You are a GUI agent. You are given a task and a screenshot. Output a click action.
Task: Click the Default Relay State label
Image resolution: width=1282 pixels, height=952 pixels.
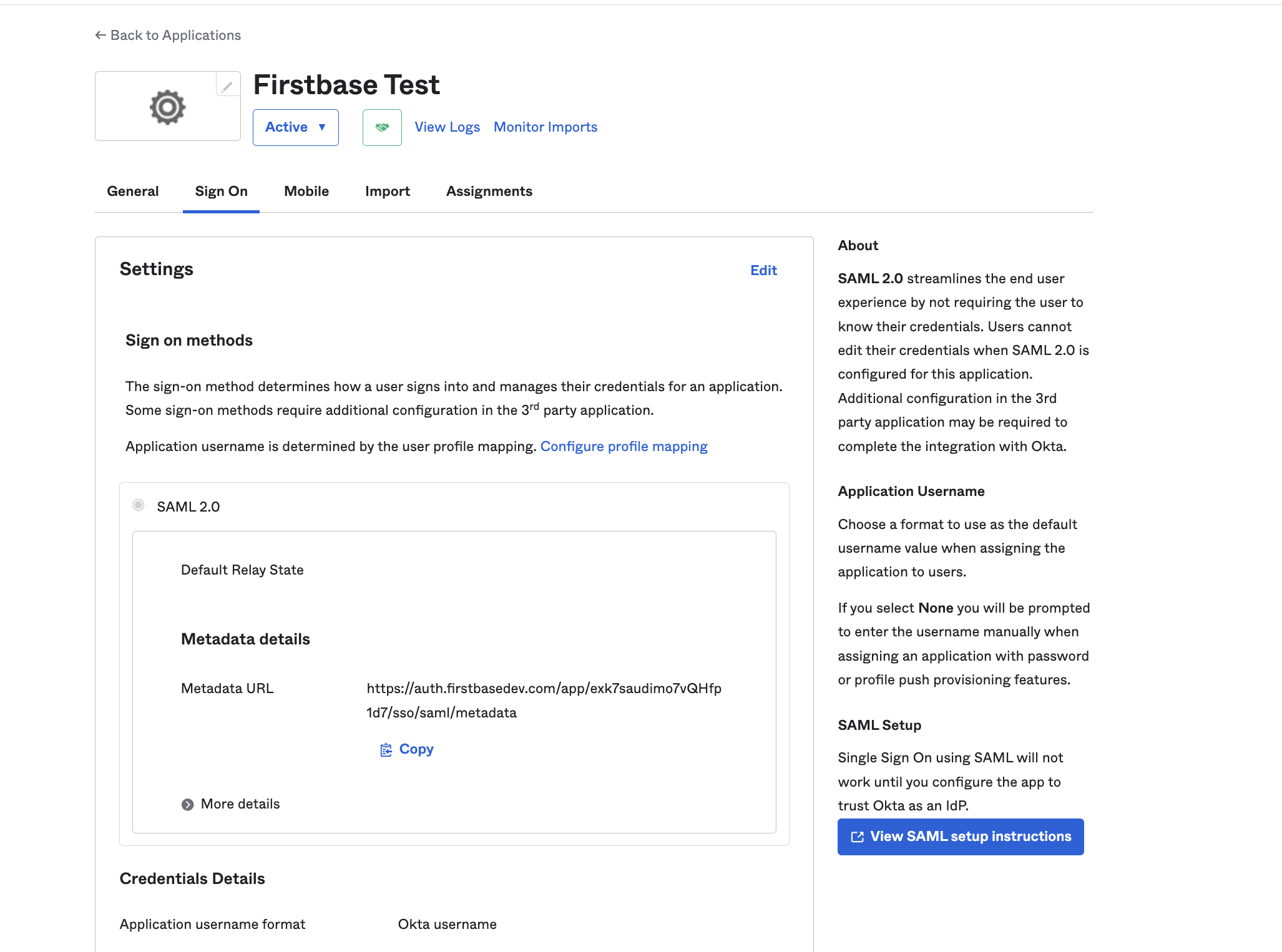pyautogui.click(x=242, y=570)
